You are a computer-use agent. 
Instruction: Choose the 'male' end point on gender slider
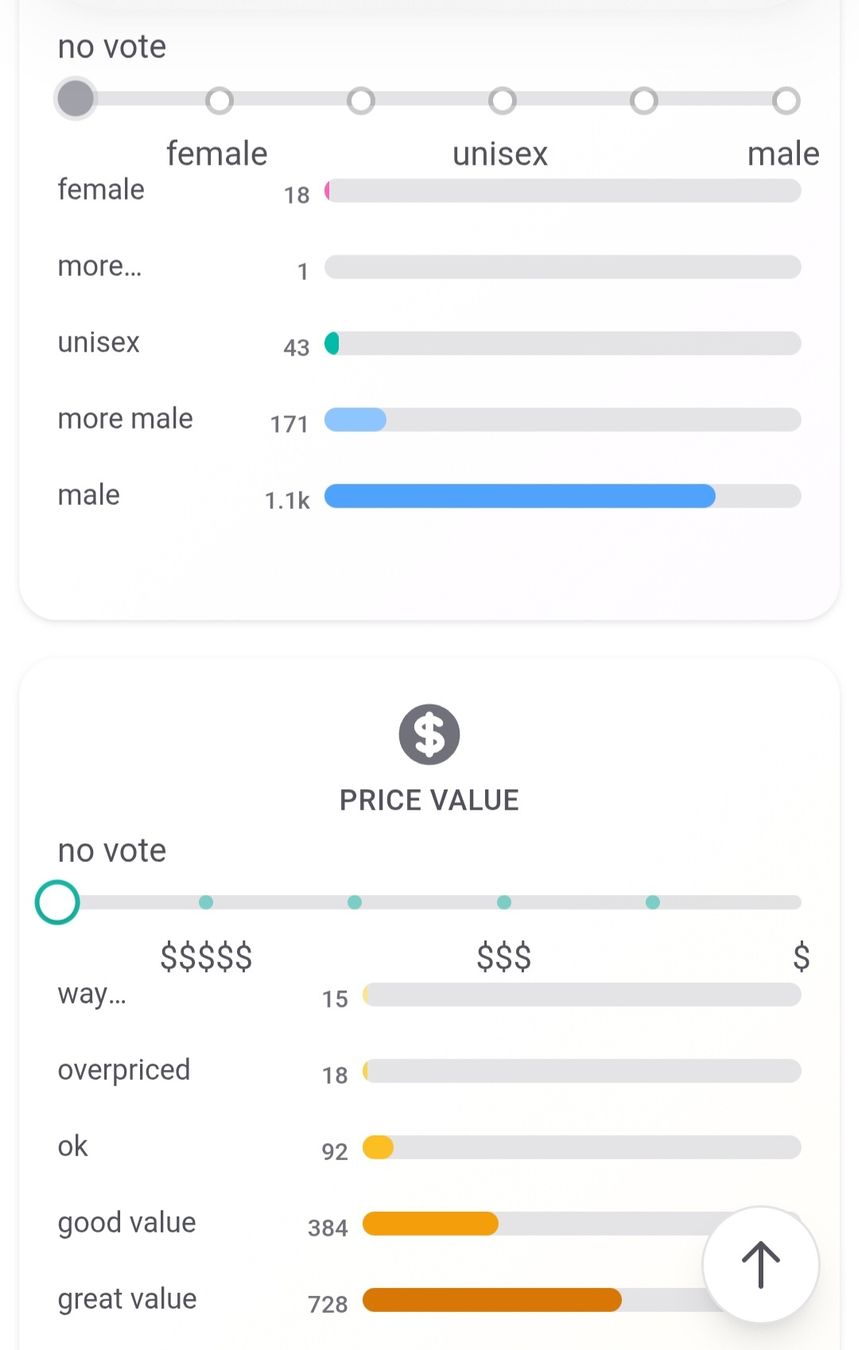[786, 100]
